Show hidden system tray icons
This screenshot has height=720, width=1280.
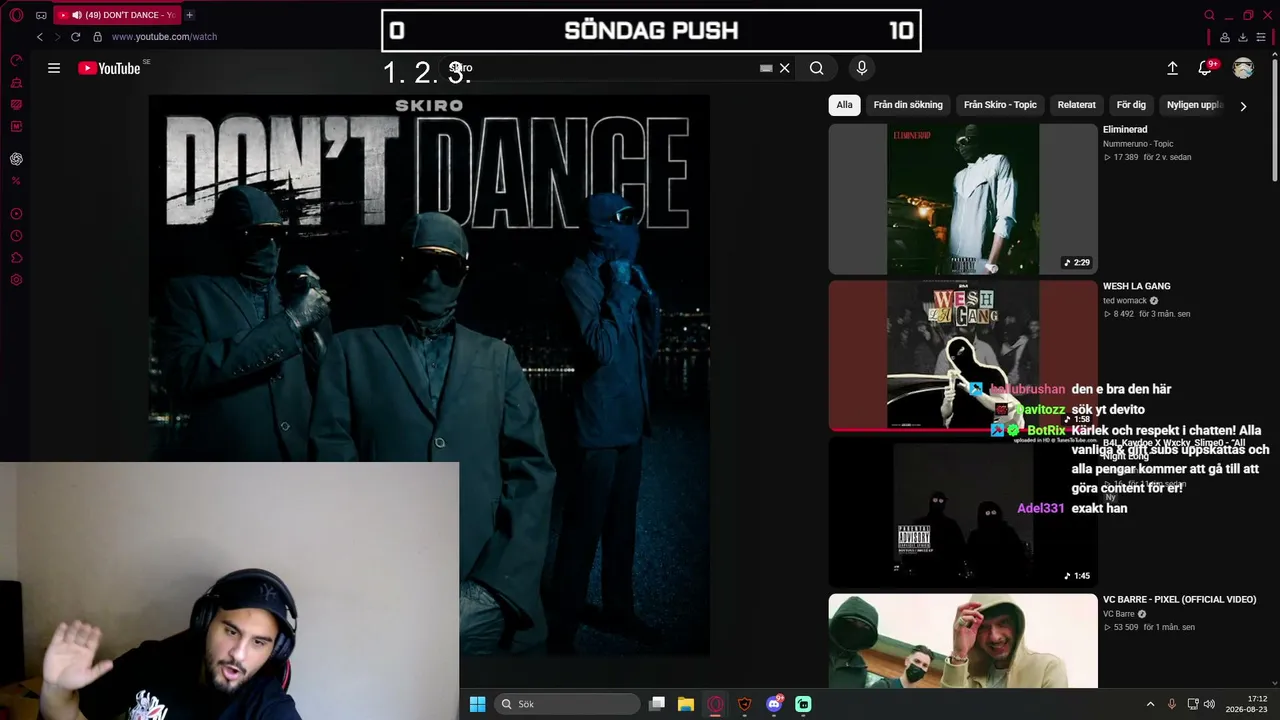[x=1150, y=704]
